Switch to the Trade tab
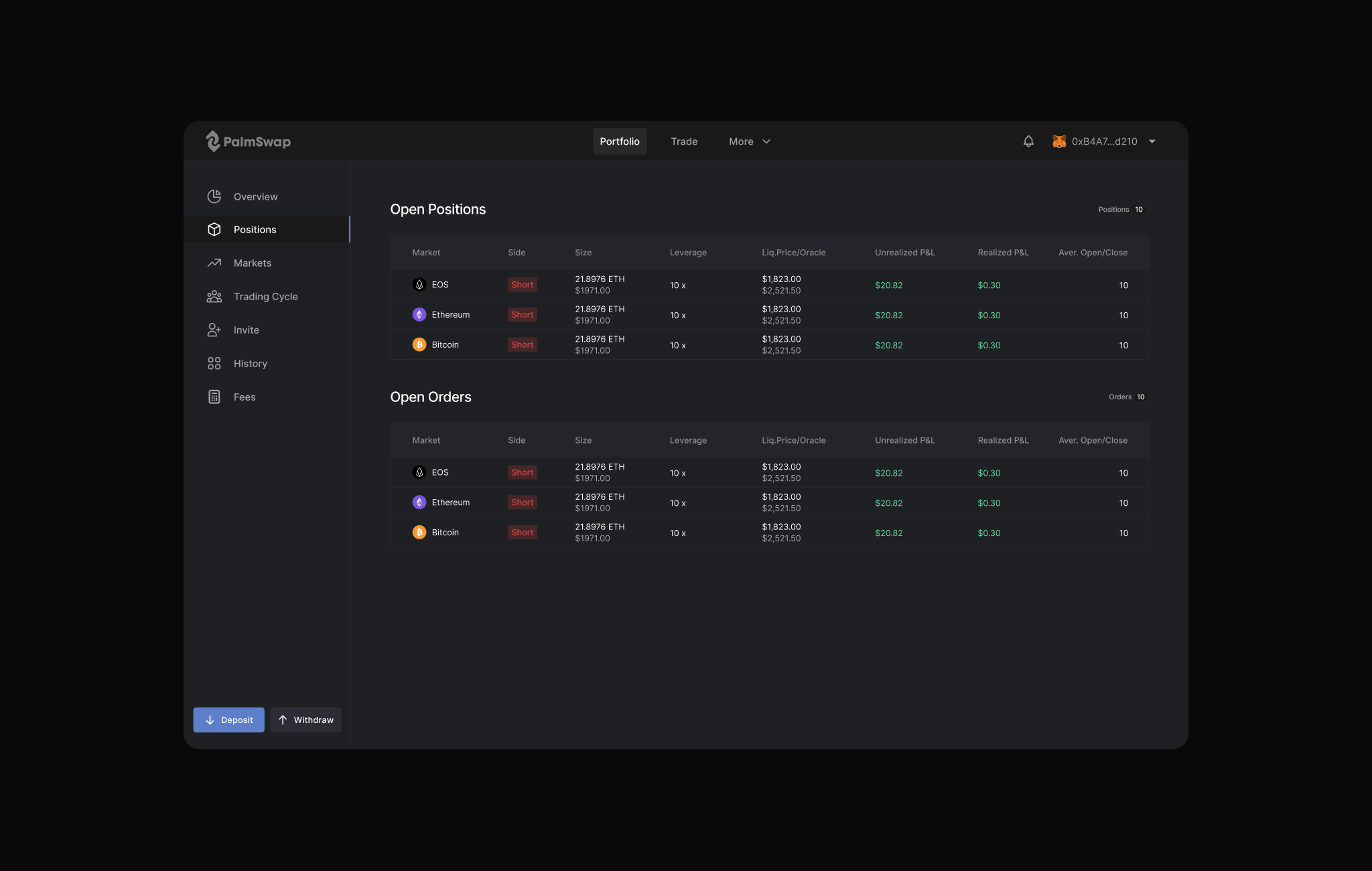This screenshot has height=871, width=1372. 684,141
